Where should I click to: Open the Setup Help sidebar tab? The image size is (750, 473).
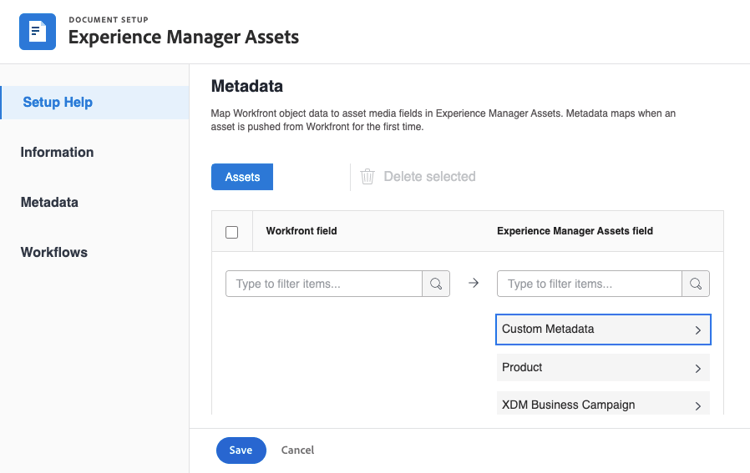pyautogui.click(x=58, y=102)
